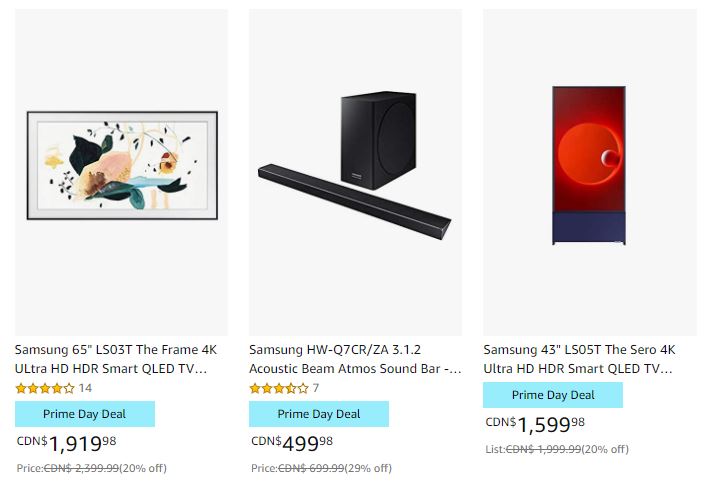Open the Samsung Sero TV product image
The width and height of the screenshot is (722, 489).
[x=590, y=172]
